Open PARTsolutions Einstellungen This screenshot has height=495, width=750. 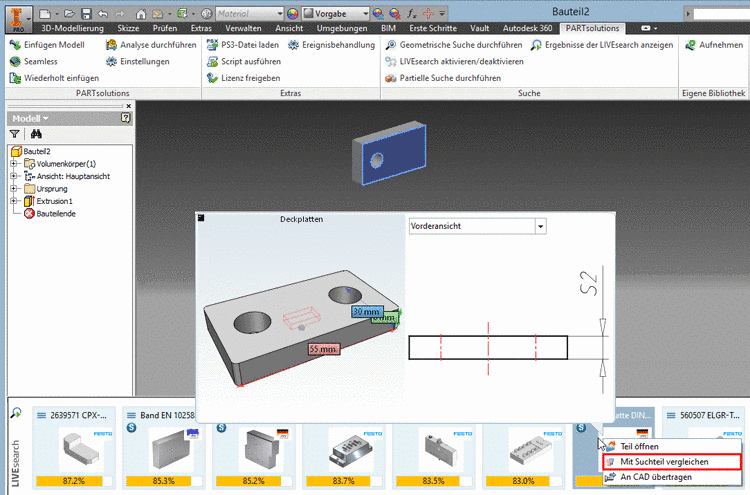pos(138,62)
